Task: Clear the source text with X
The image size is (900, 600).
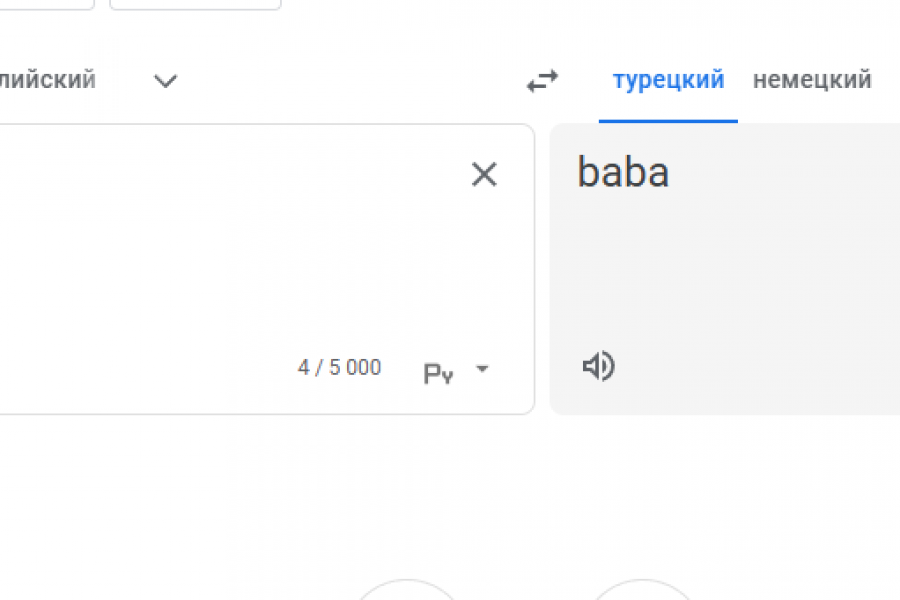Action: pos(484,175)
